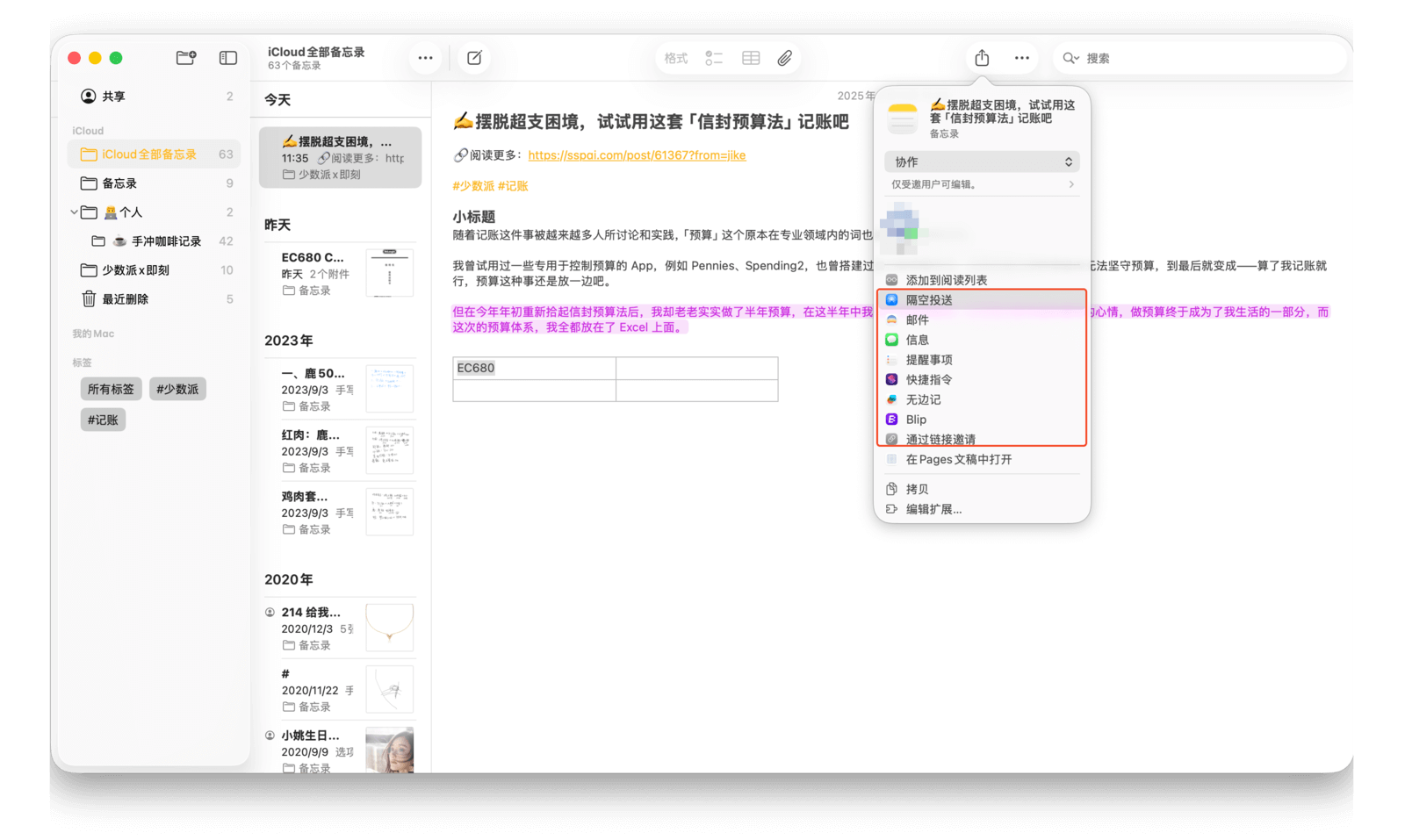Open the sspai.com article link

click(637, 155)
